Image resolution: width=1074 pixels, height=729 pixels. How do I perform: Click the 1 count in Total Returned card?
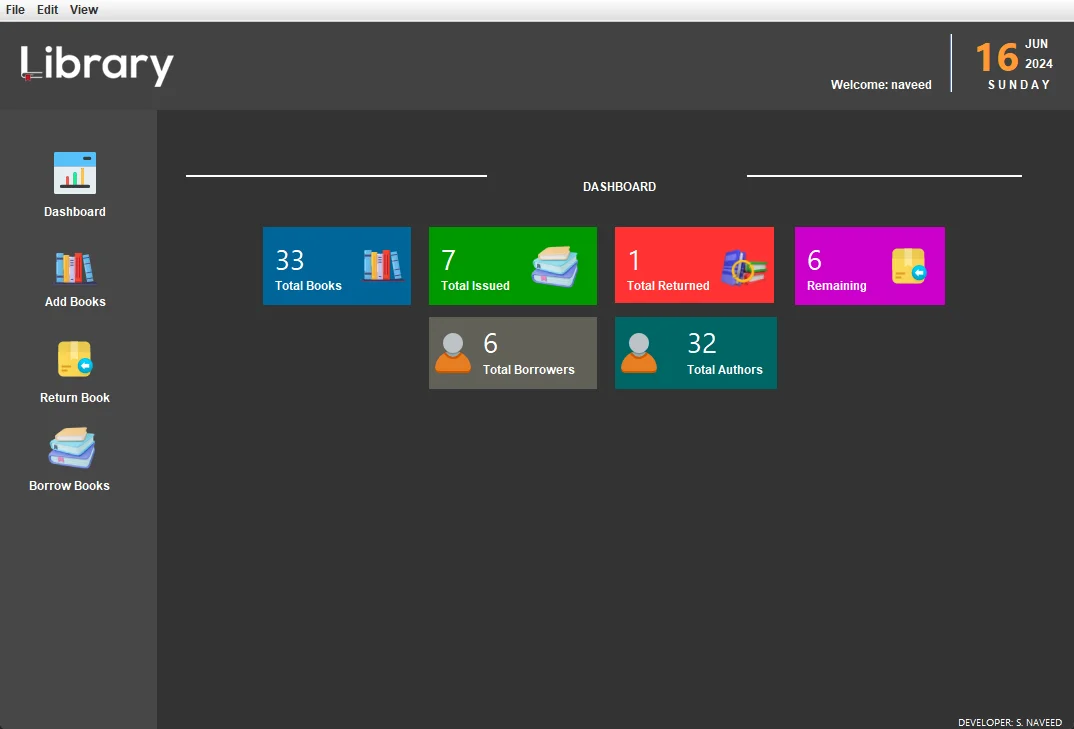(x=634, y=260)
